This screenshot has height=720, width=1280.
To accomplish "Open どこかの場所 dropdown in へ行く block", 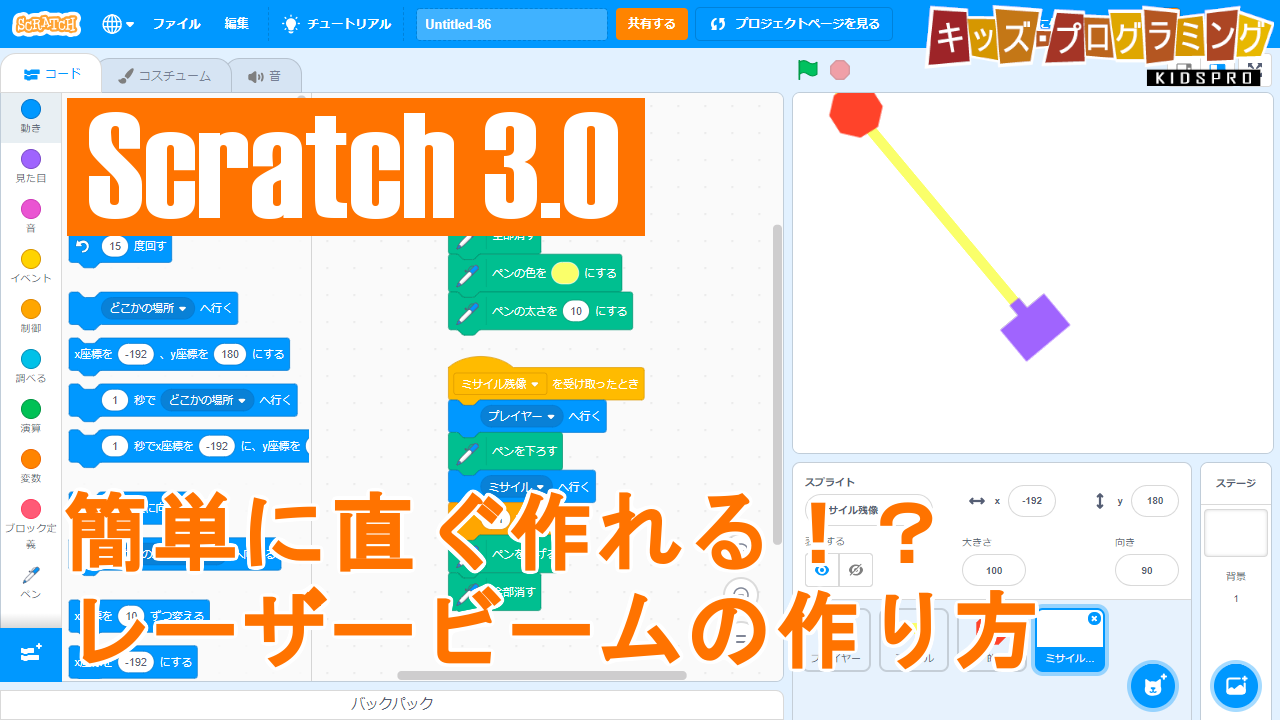I will [147, 309].
